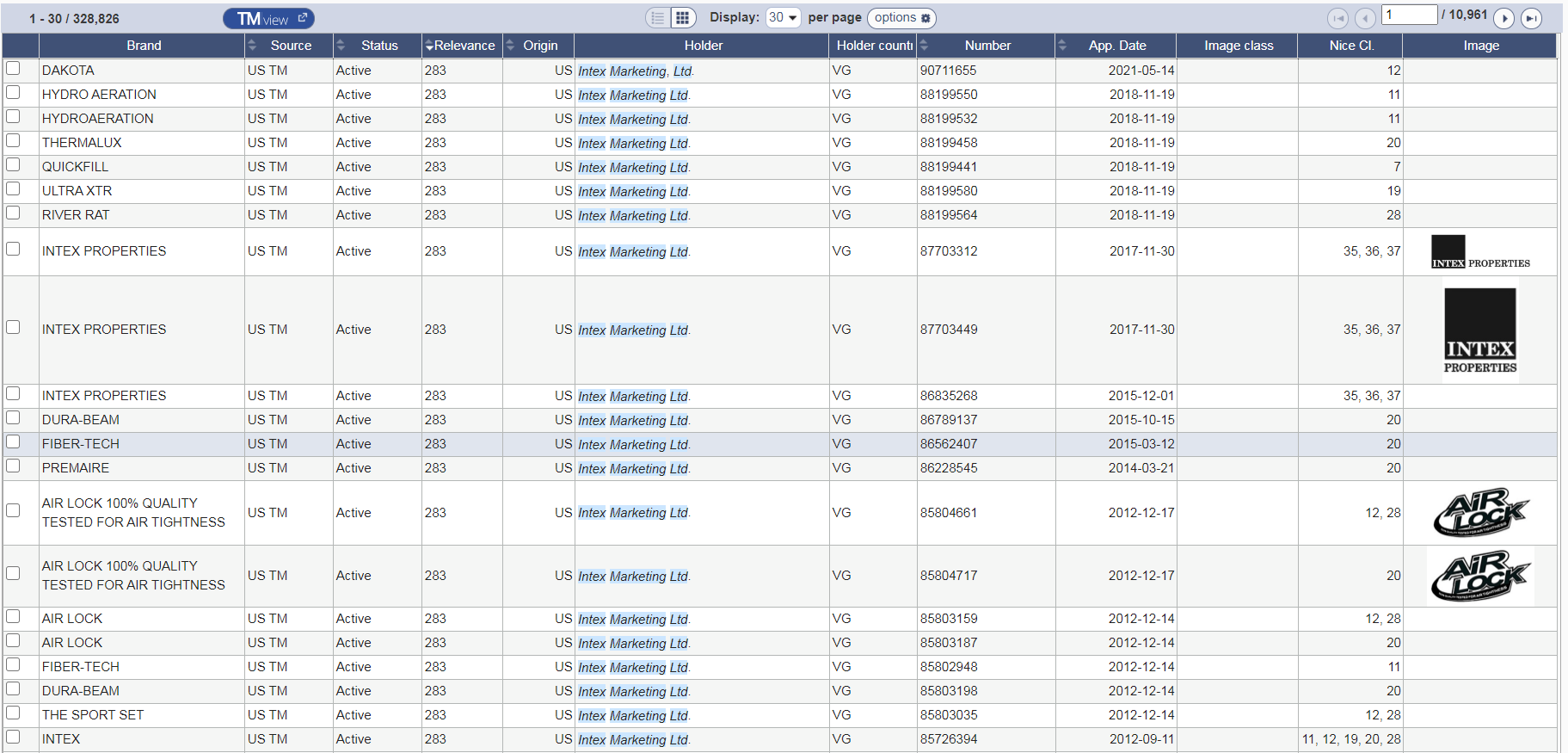Go to the previous results page

[1365, 18]
